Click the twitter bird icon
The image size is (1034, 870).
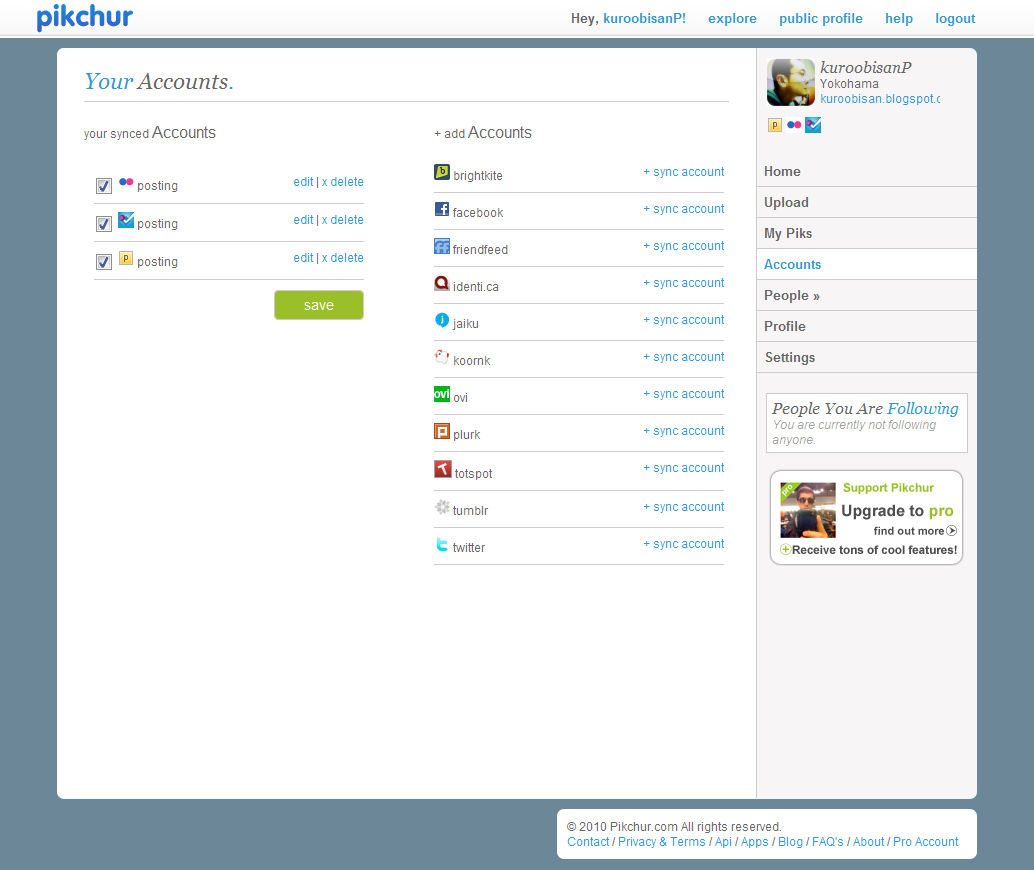[x=442, y=544]
